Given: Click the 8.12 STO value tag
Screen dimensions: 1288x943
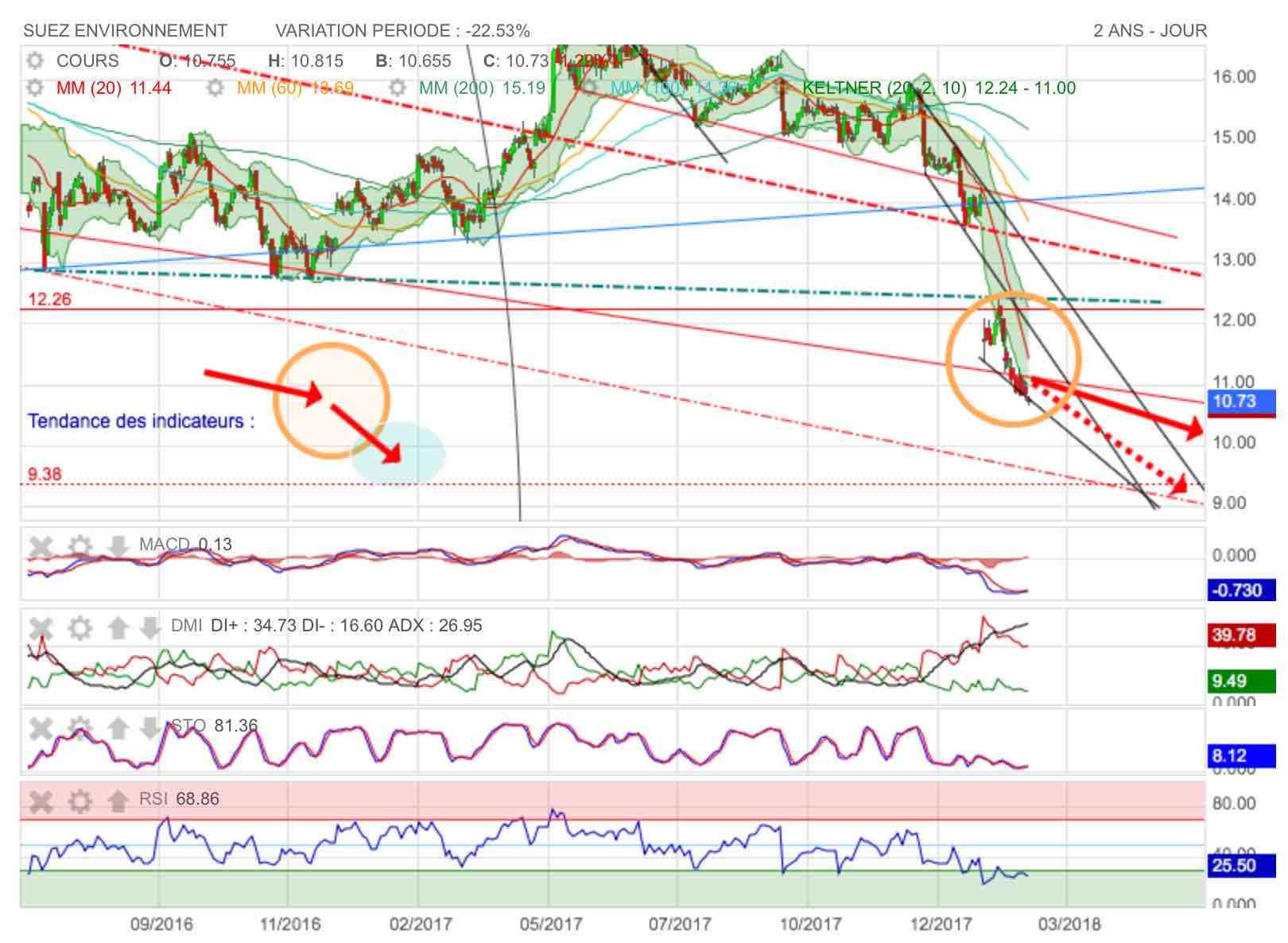Looking at the screenshot, I should 1241,755.
